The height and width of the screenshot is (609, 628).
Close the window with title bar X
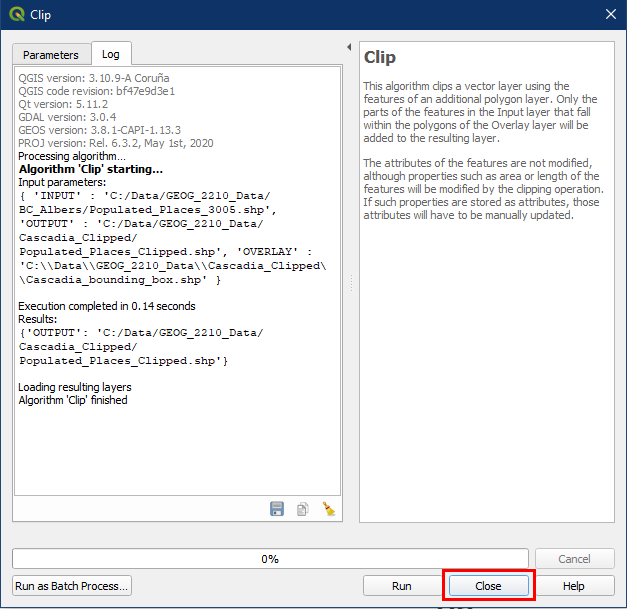click(x=610, y=15)
